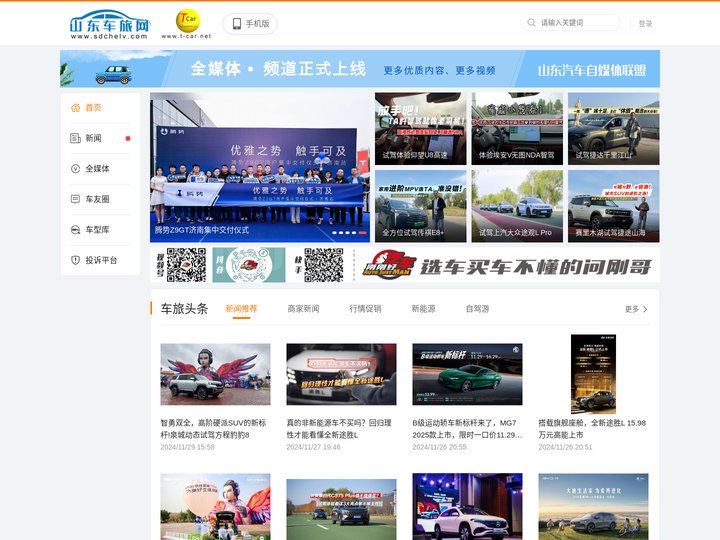Switch to the 新能源 tab
The height and width of the screenshot is (540, 720).
pyautogui.click(x=423, y=309)
